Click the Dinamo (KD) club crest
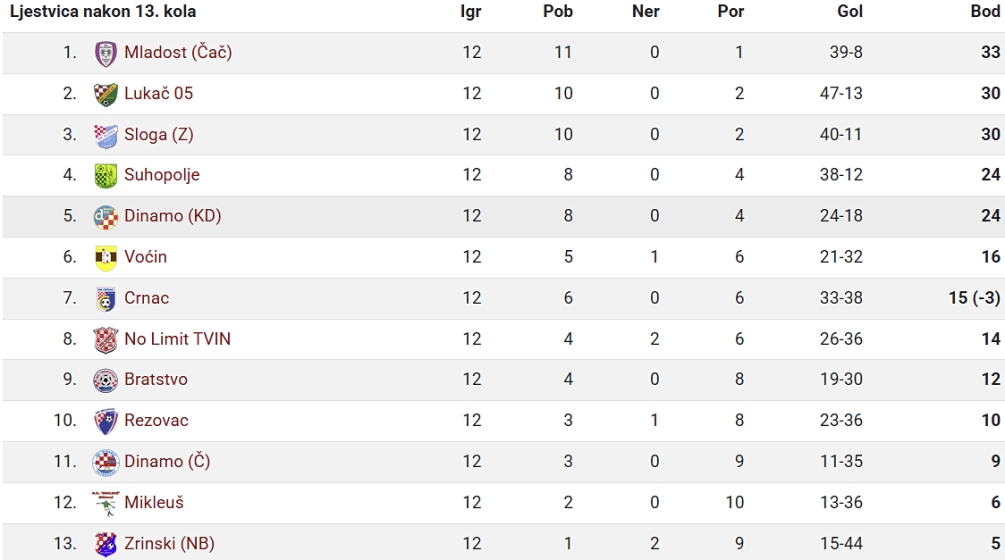 (106, 217)
